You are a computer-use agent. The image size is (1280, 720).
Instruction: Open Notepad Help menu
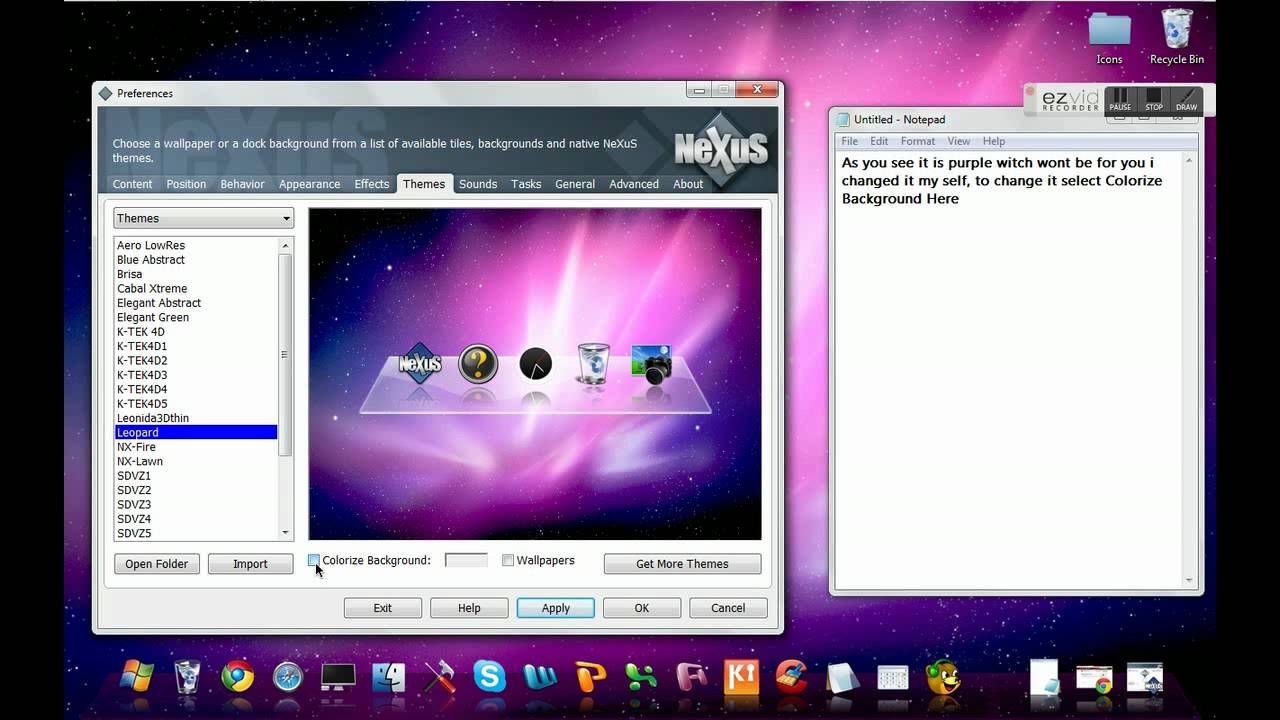[x=994, y=142]
